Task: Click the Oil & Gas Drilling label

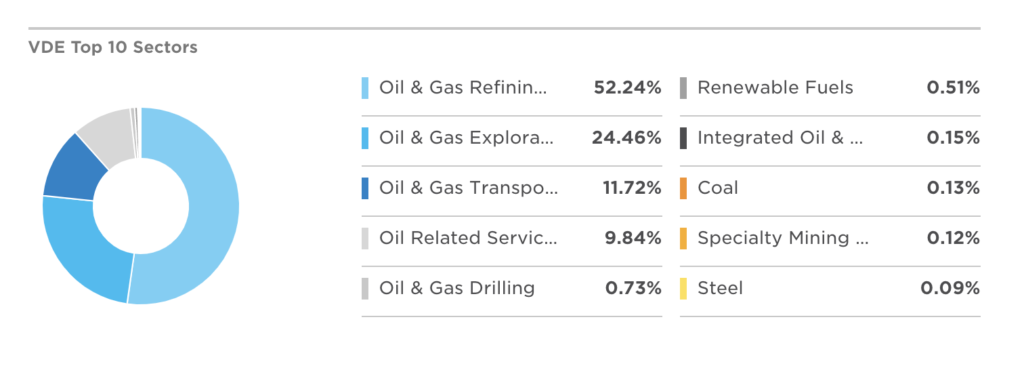Action: click(457, 288)
